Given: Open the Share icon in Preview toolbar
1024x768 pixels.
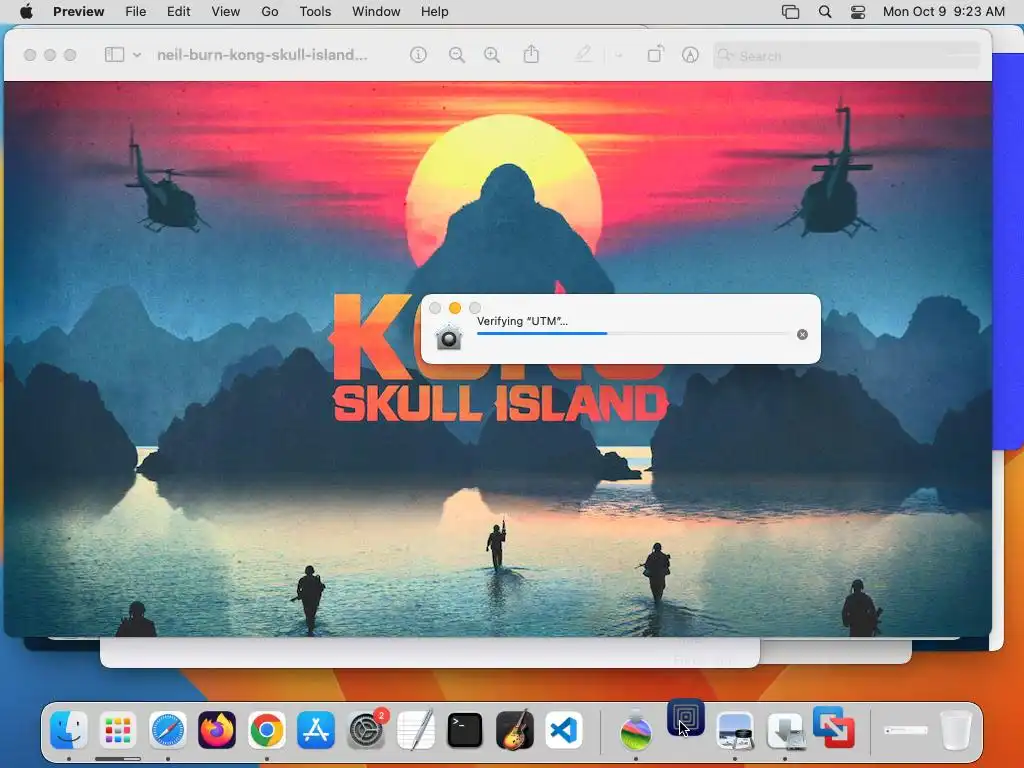Looking at the screenshot, I should pos(531,54).
